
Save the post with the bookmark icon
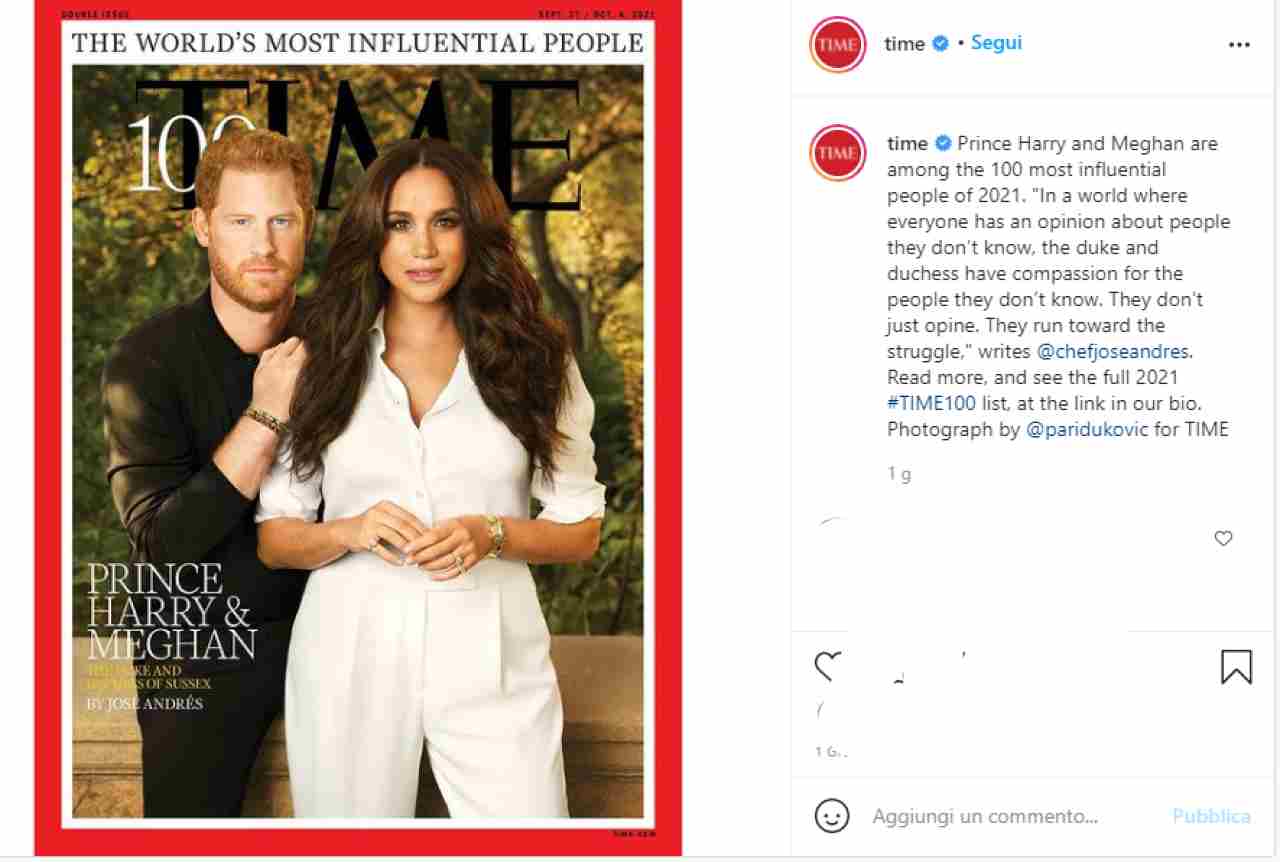1236,667
